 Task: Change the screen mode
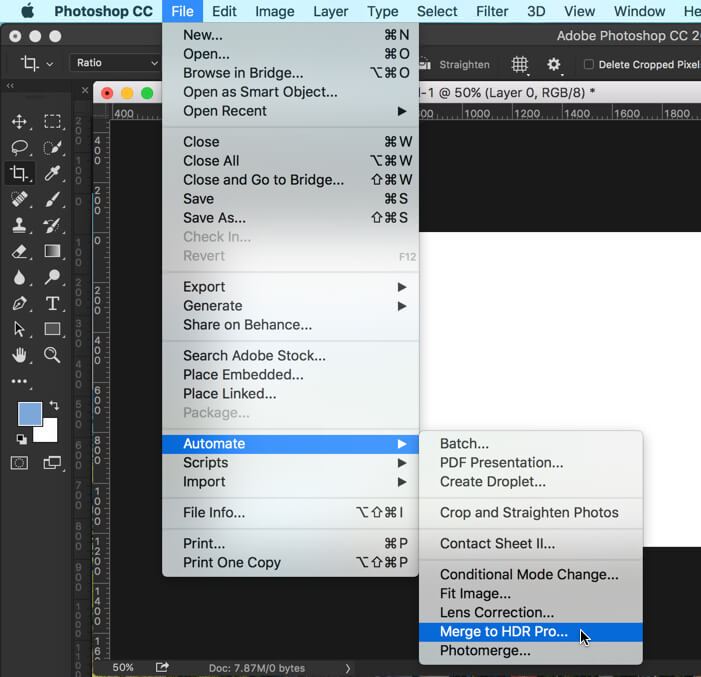pos(52,463)
